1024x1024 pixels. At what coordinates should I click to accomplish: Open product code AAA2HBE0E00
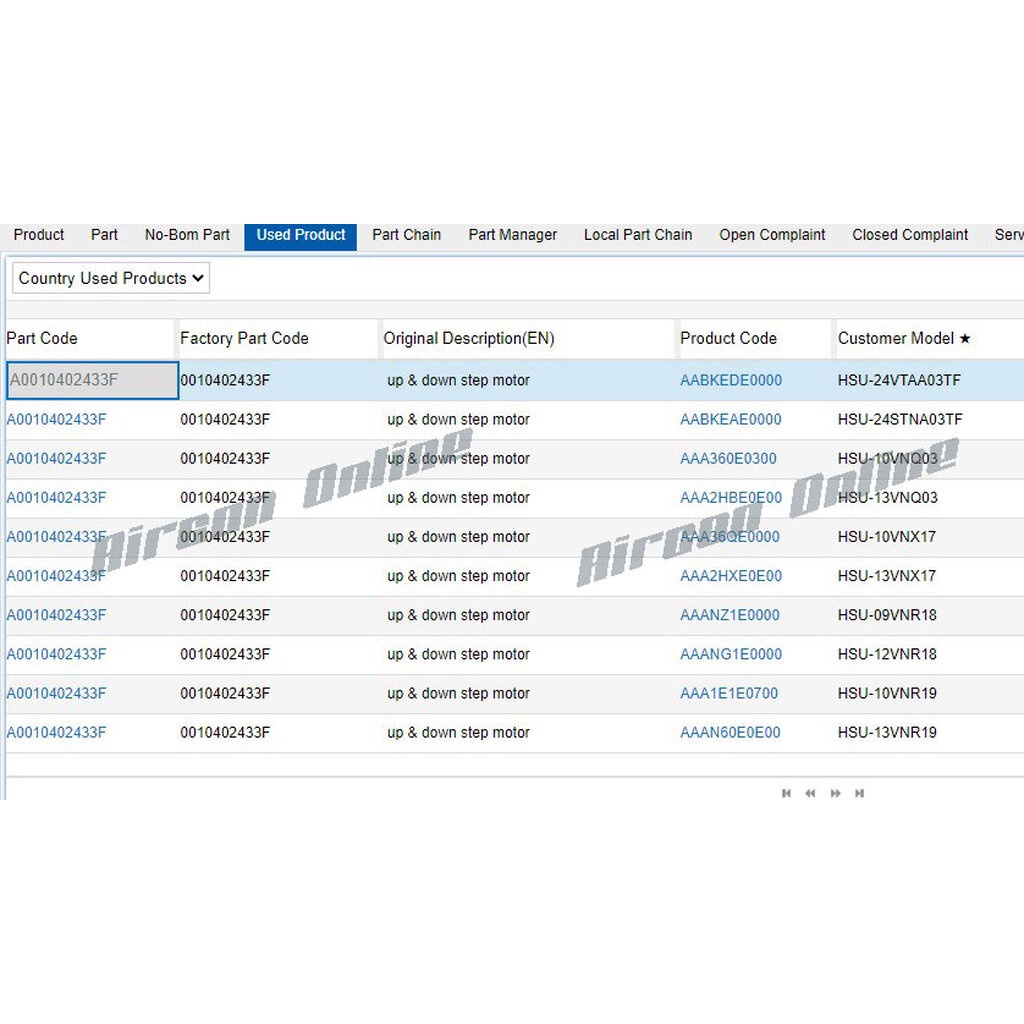731,498
